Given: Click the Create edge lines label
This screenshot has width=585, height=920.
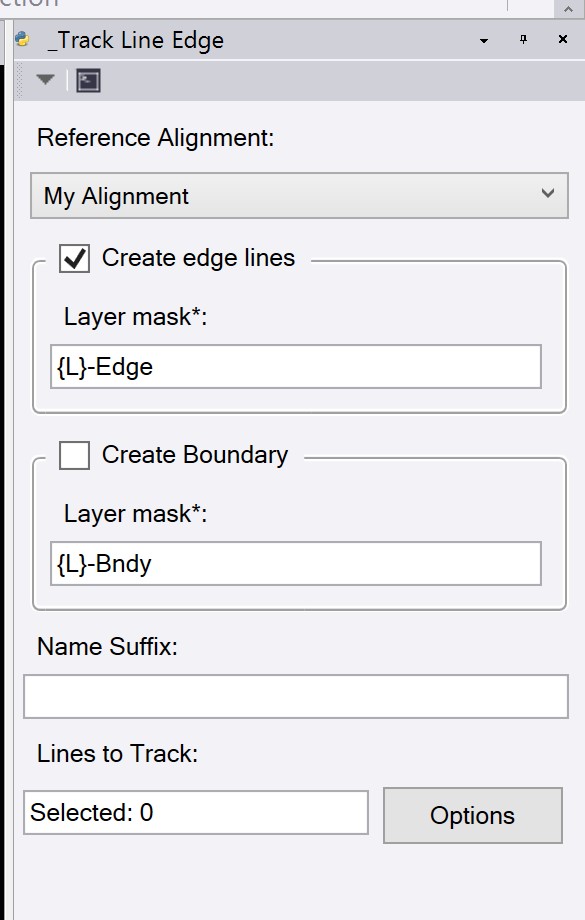Looking at the screenshot, I should 198,258.
